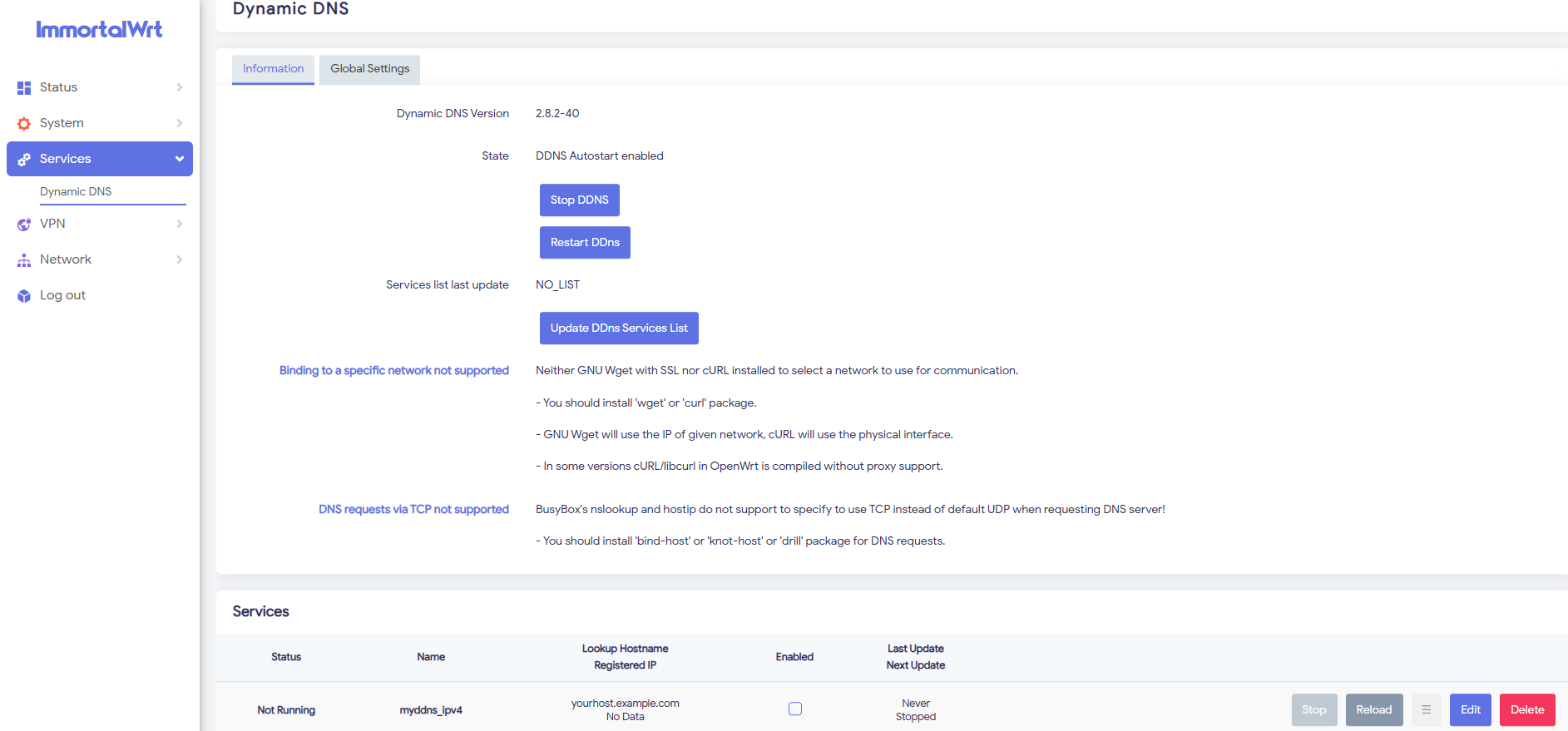Click the Last Update column header
Image resolution: width=1568 pixels, height=731 pixels.
916,649
